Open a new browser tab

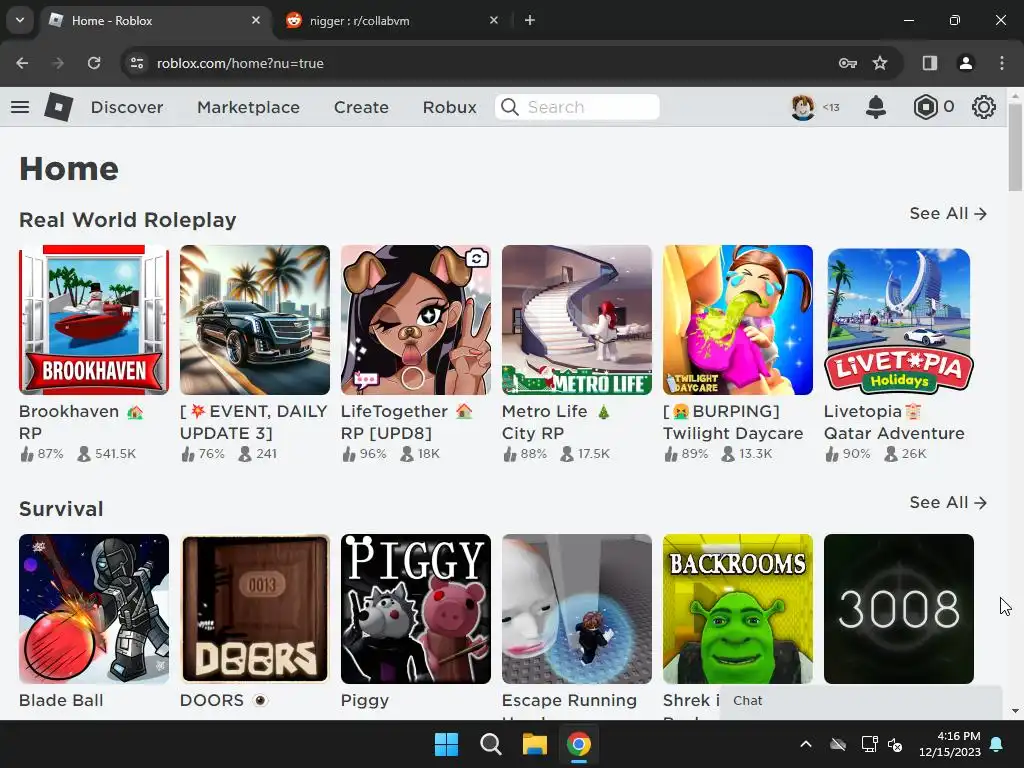530,20
